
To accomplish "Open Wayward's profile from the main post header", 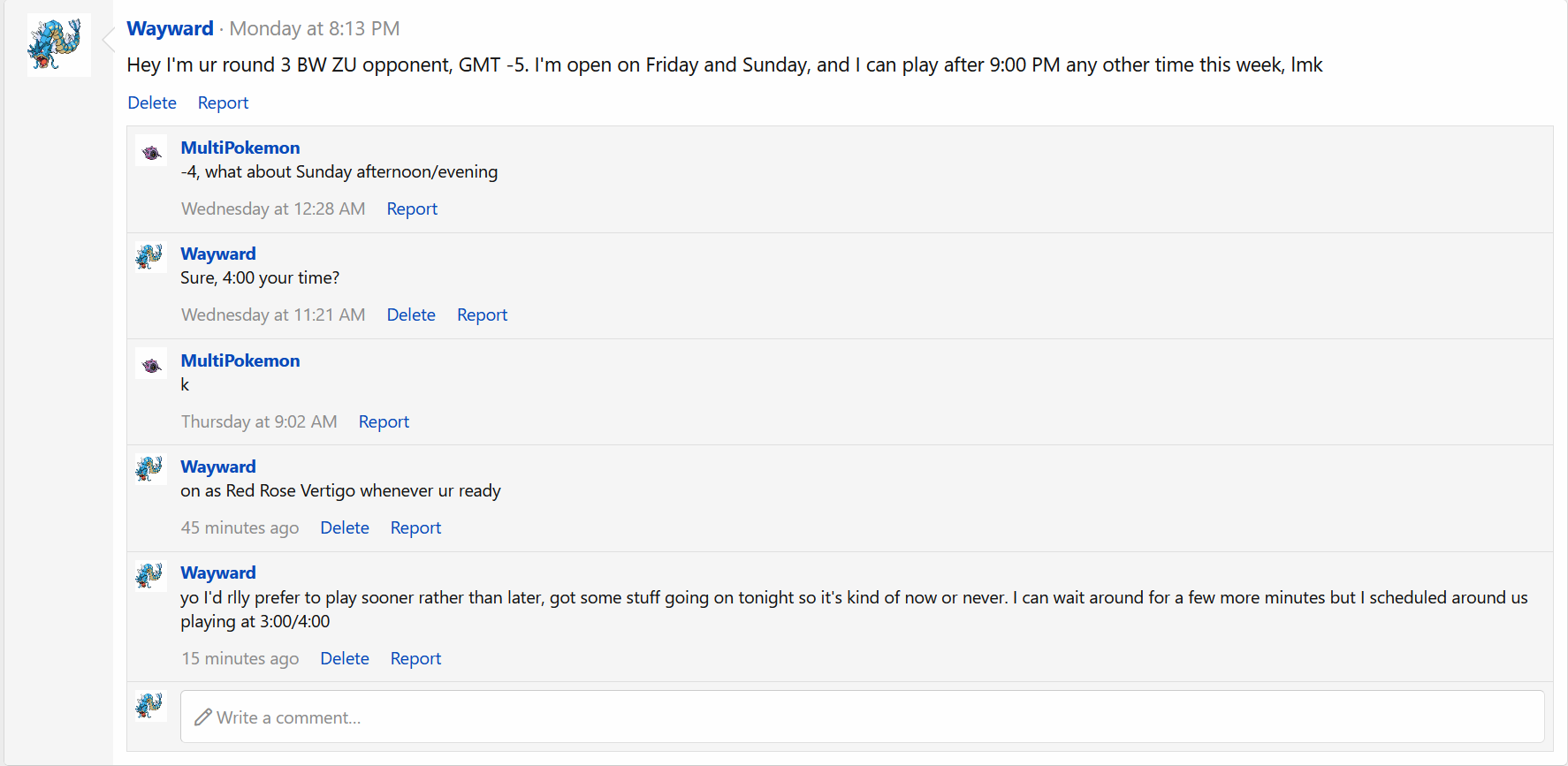I will pyautogui.click(x=170, y=28).
